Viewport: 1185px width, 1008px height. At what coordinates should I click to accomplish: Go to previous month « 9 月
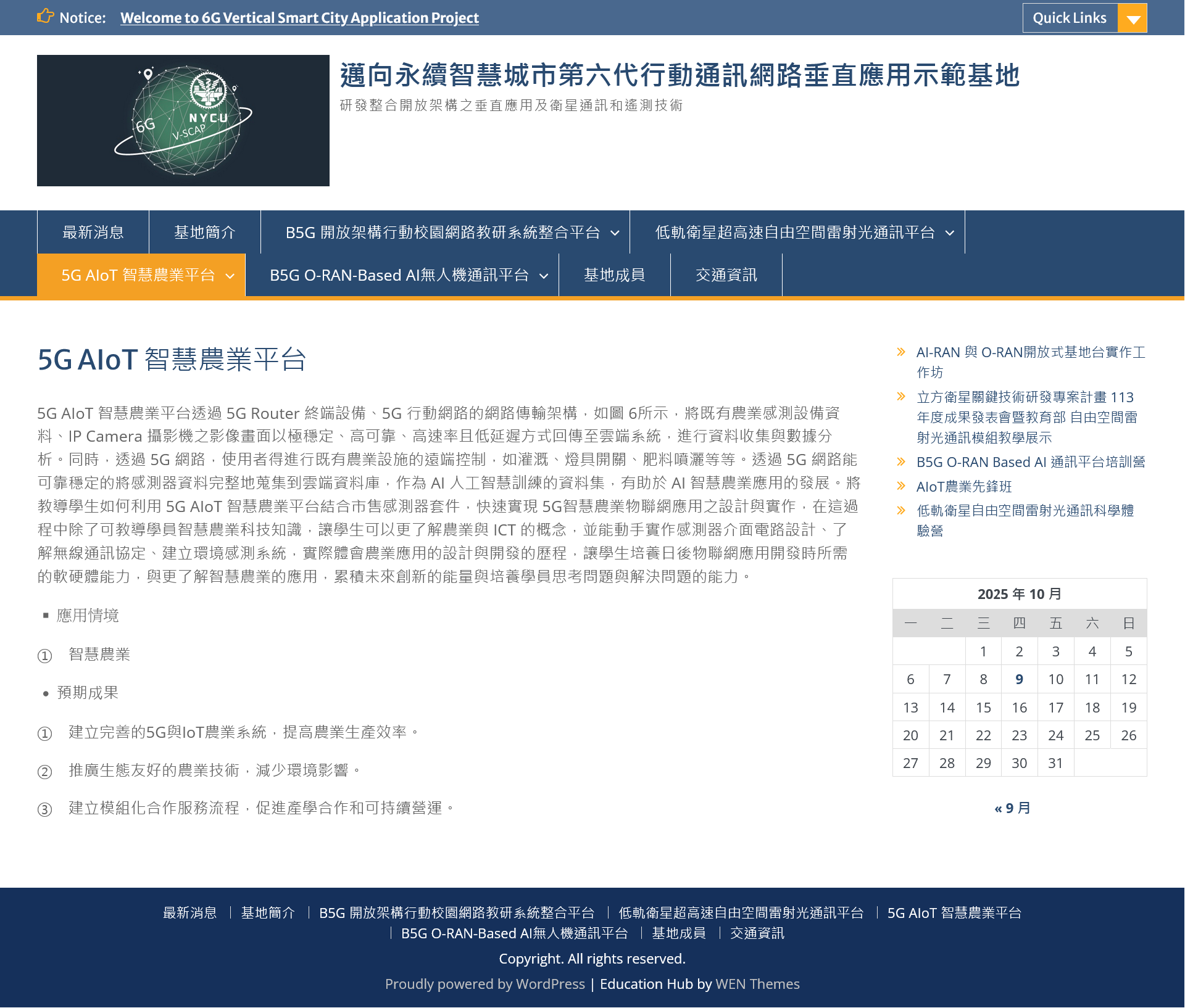click(x=1012, y=808)
